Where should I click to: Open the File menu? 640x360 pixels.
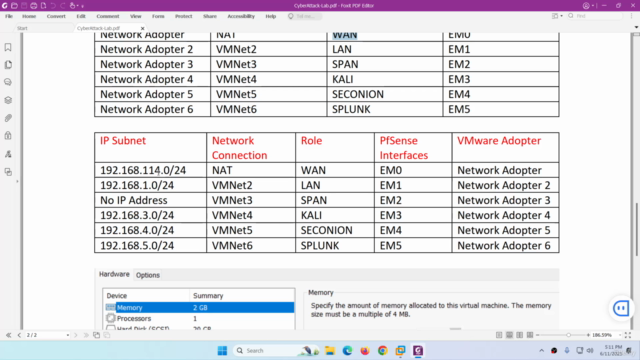click(x=9, y=16)
